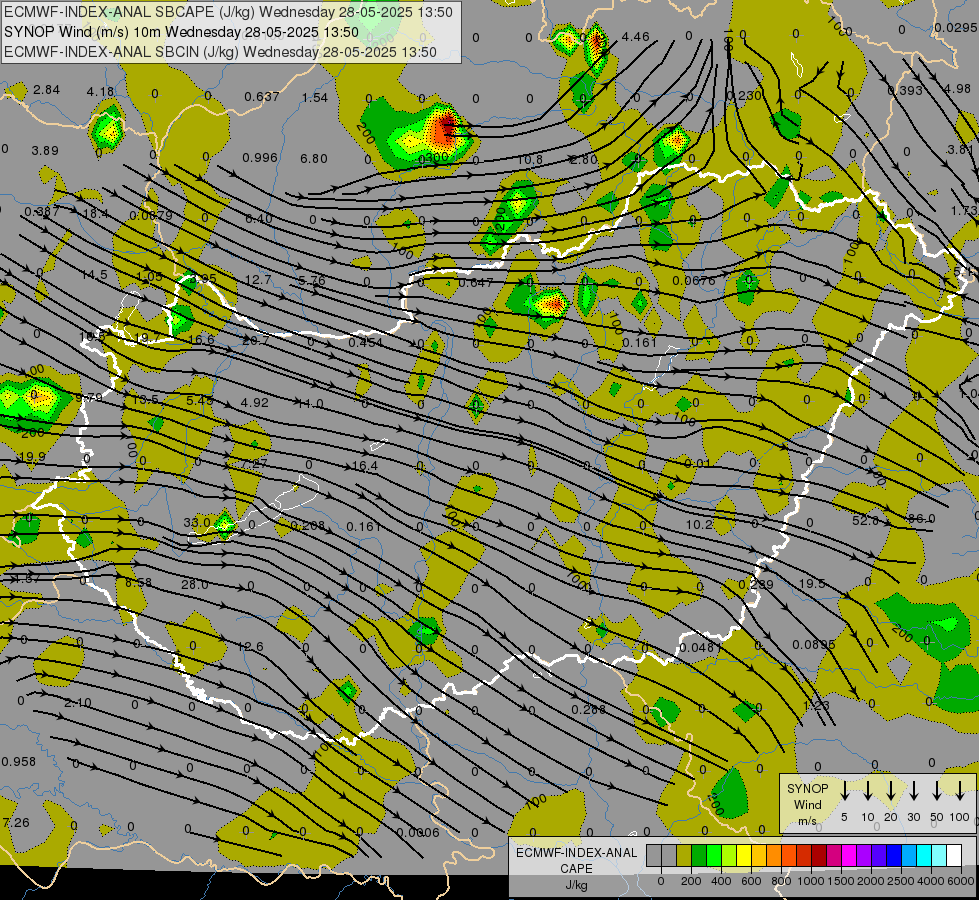
Task: Click the map value 33.0
Action: 197,522
